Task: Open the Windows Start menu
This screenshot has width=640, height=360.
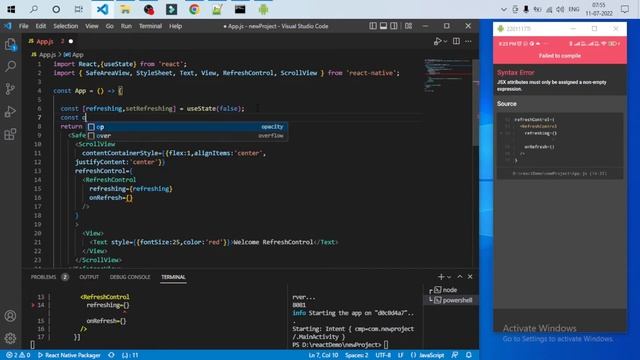Action: point(11,9)
